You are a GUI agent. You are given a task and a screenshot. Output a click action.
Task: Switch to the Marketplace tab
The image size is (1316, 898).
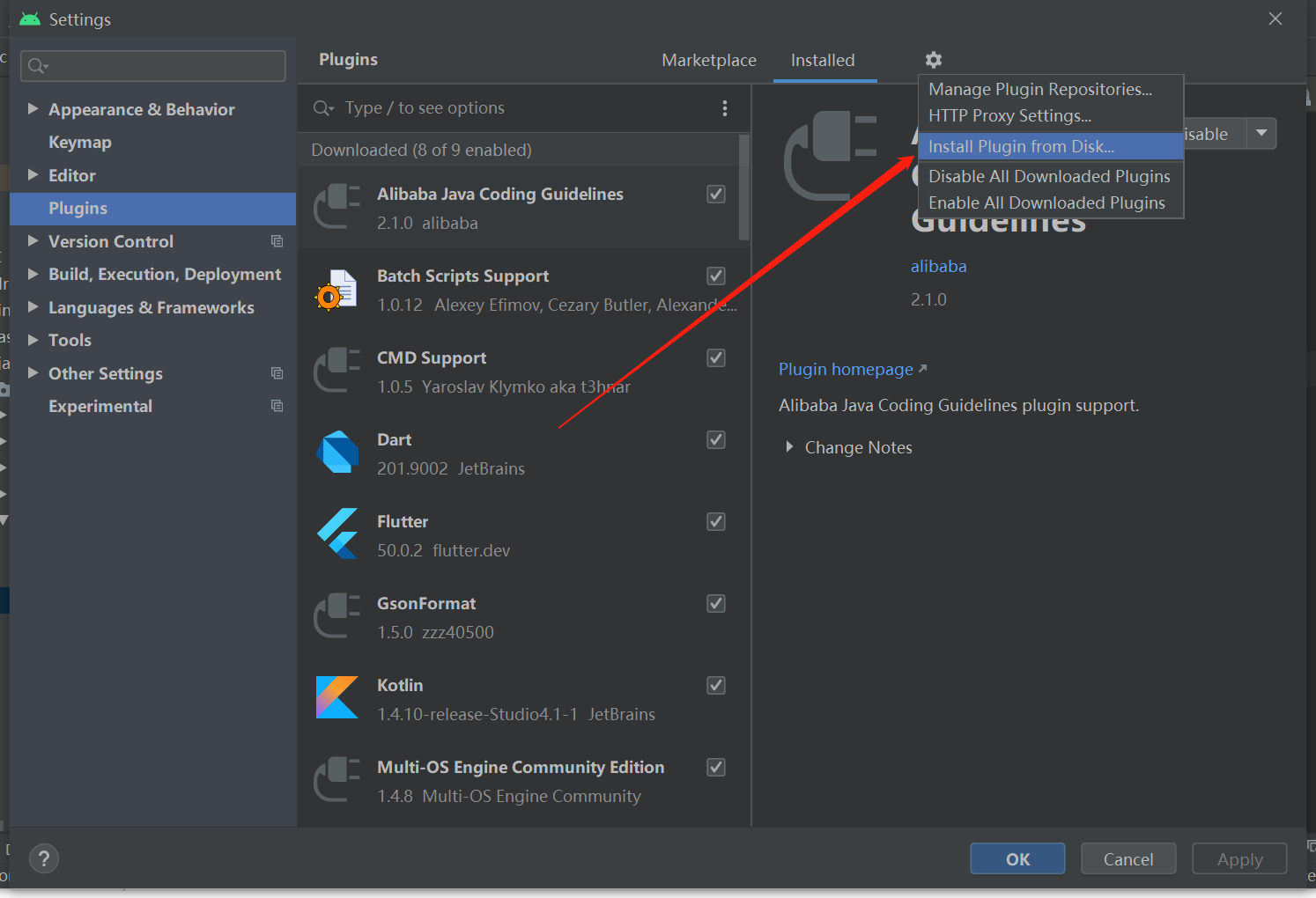click(709, 60)
